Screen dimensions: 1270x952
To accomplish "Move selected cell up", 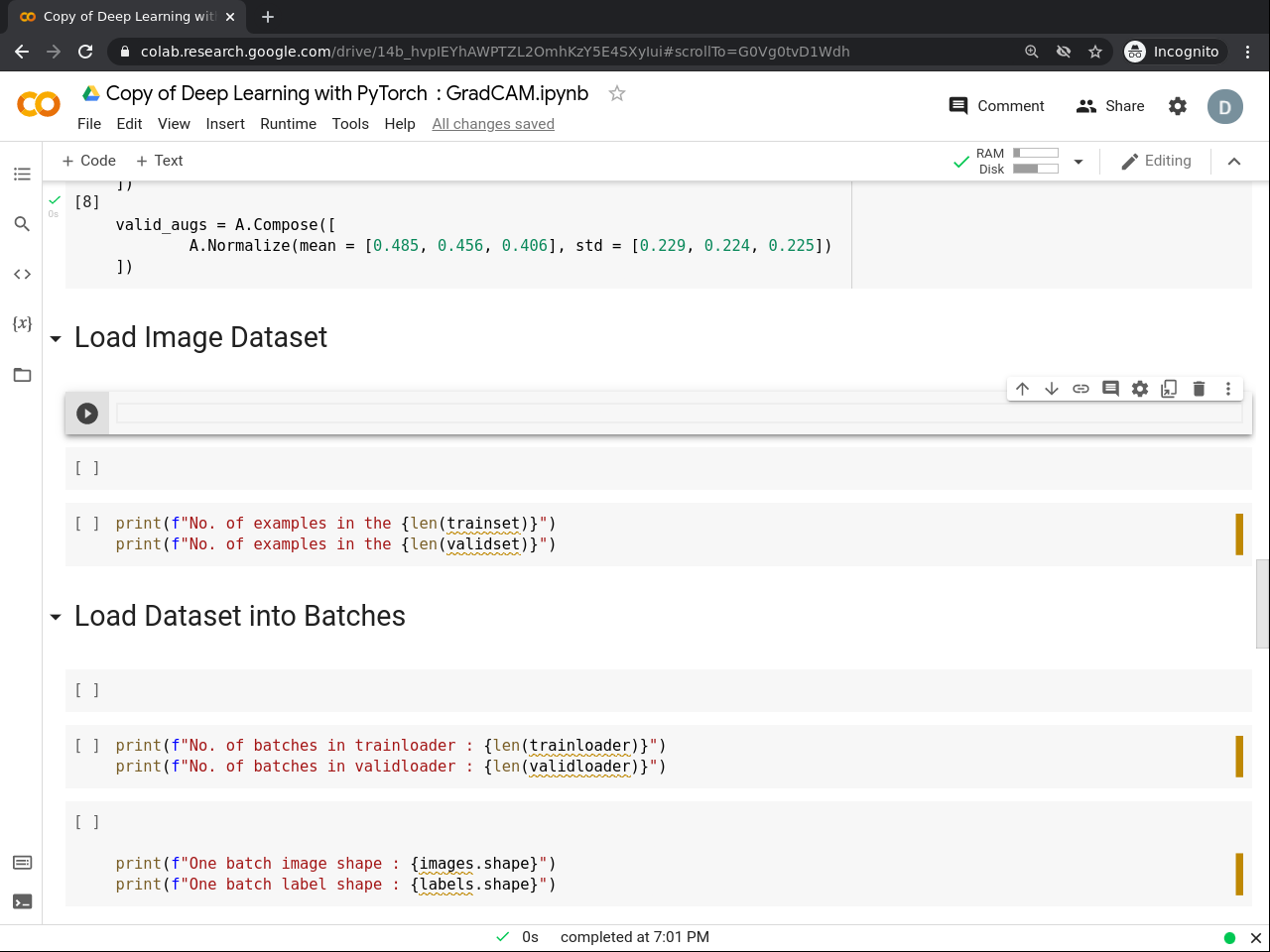I will click(1022, 389).
